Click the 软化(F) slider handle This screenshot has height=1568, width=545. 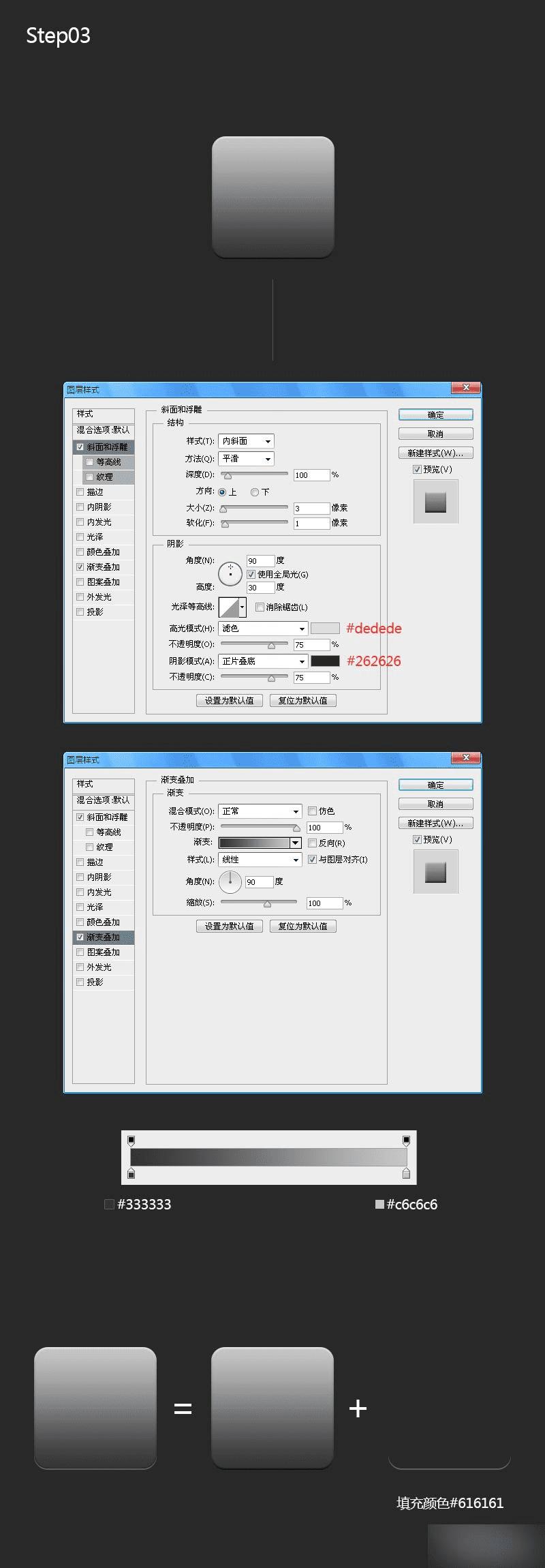(225, 524)
